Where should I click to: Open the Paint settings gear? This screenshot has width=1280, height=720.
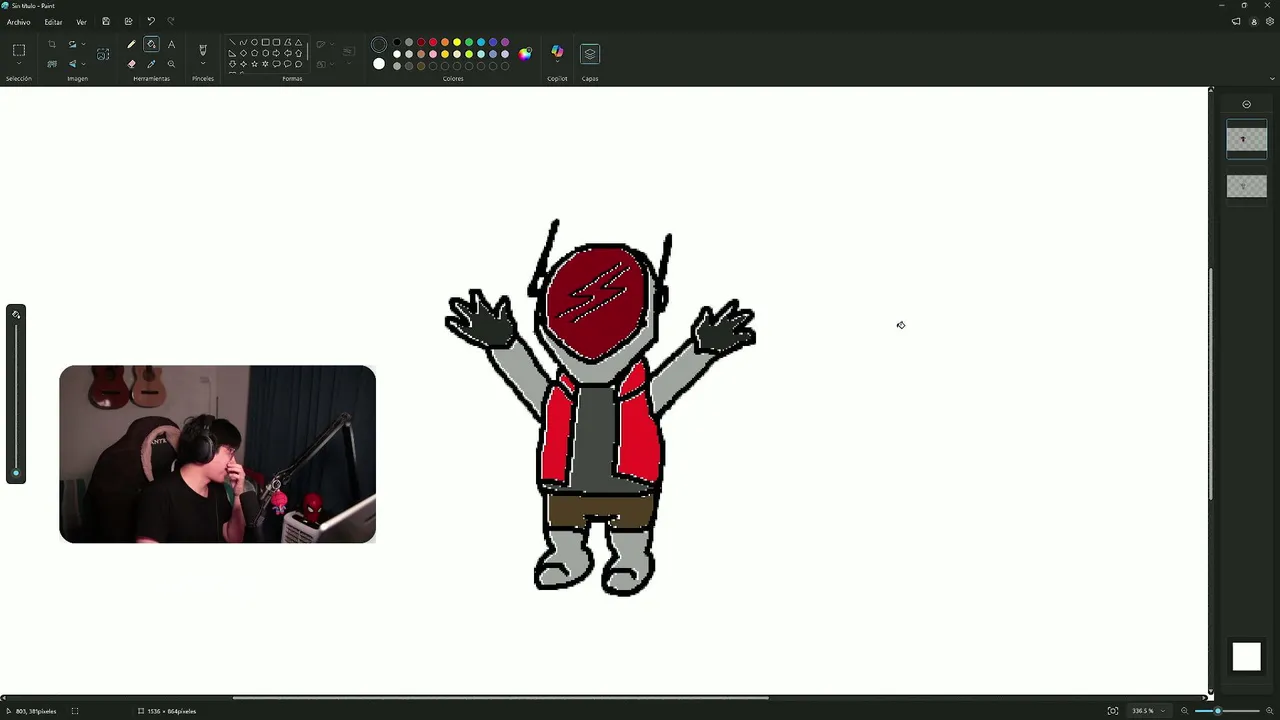coord(1268,21)
